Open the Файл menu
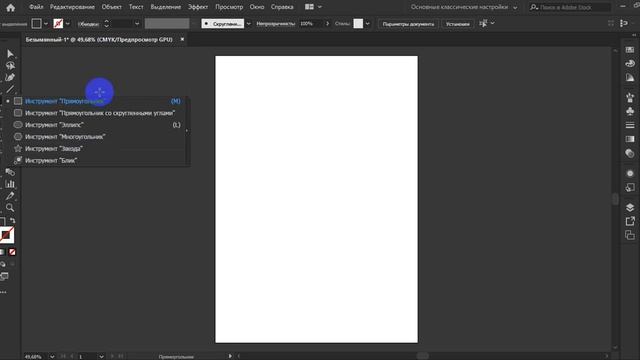 (36, 7)
